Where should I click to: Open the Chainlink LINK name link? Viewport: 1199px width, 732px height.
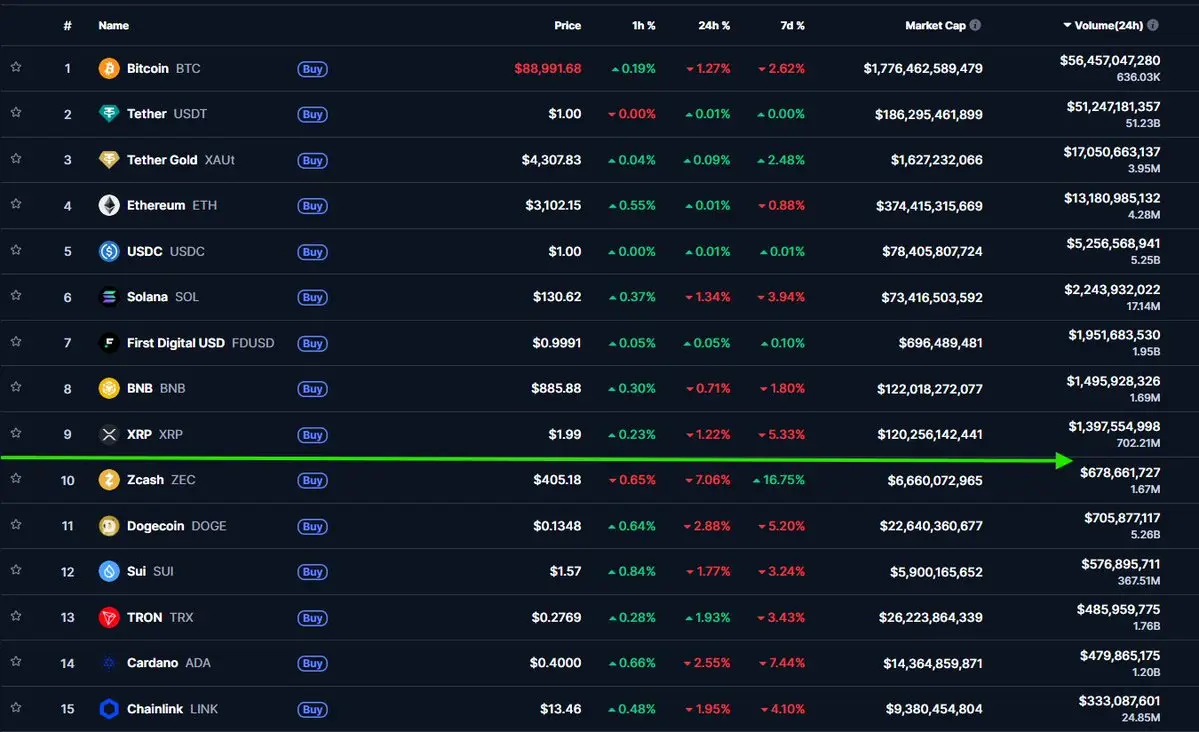coord(172,709)
